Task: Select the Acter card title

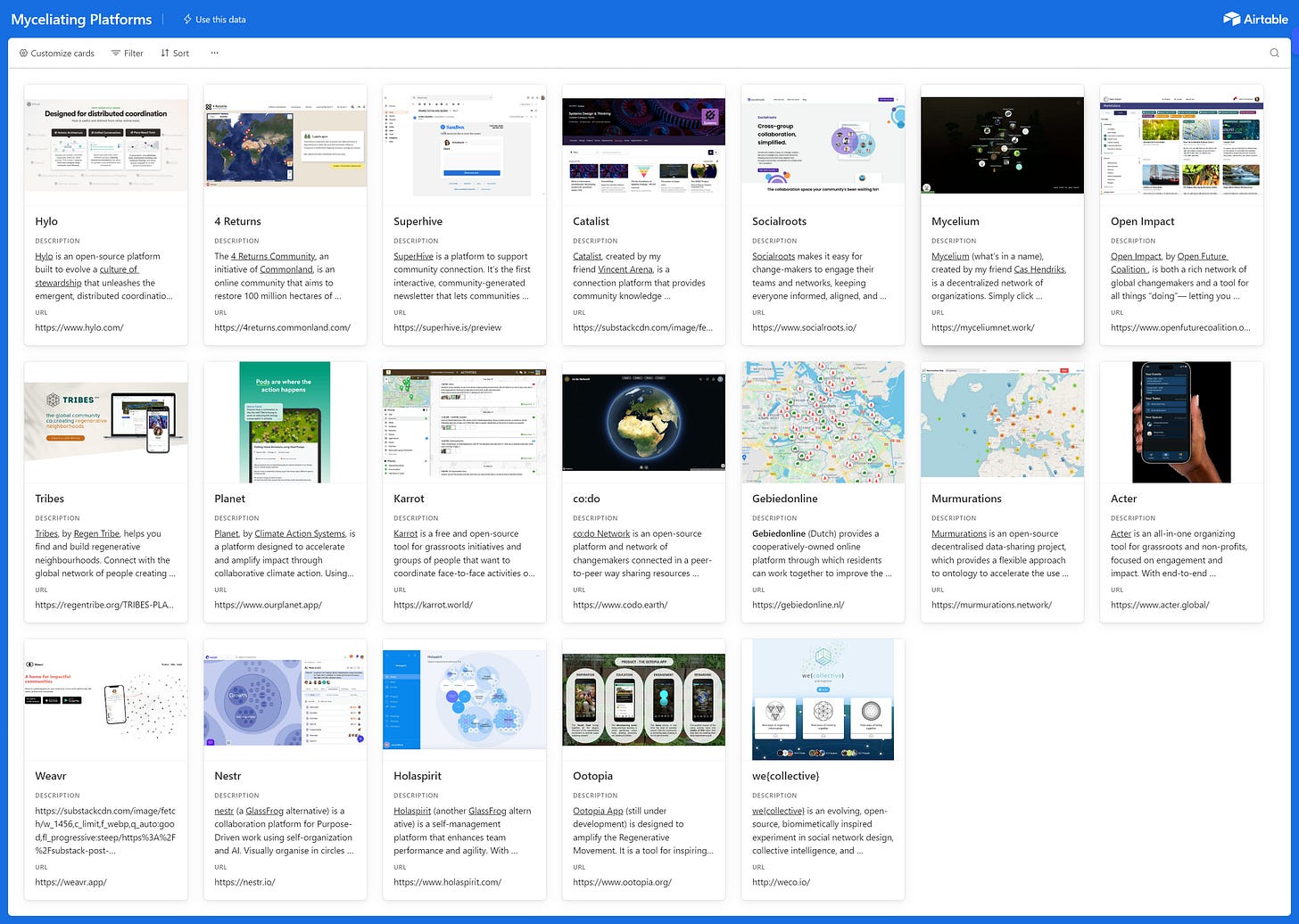Action: click(1124, 499)
